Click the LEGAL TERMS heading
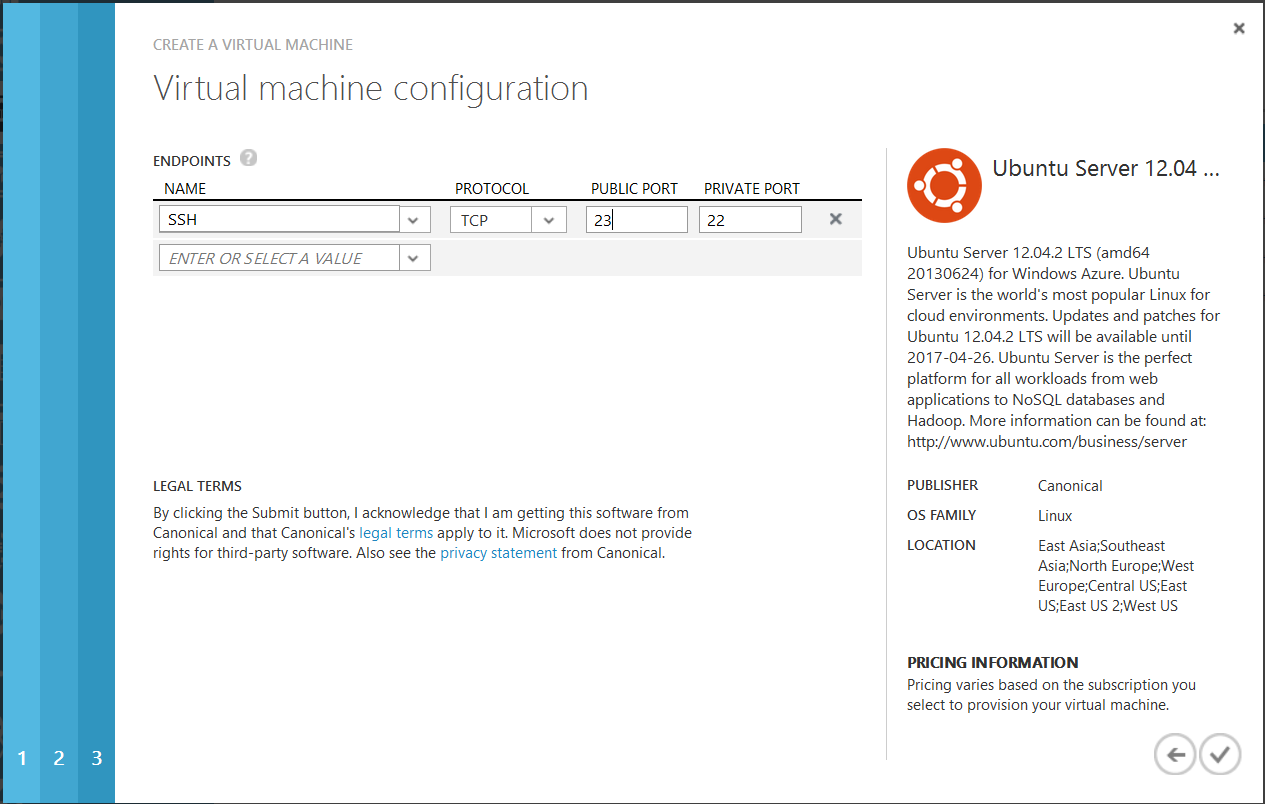The height and width of the screenshot is (804, 1265). pos(198,486)
